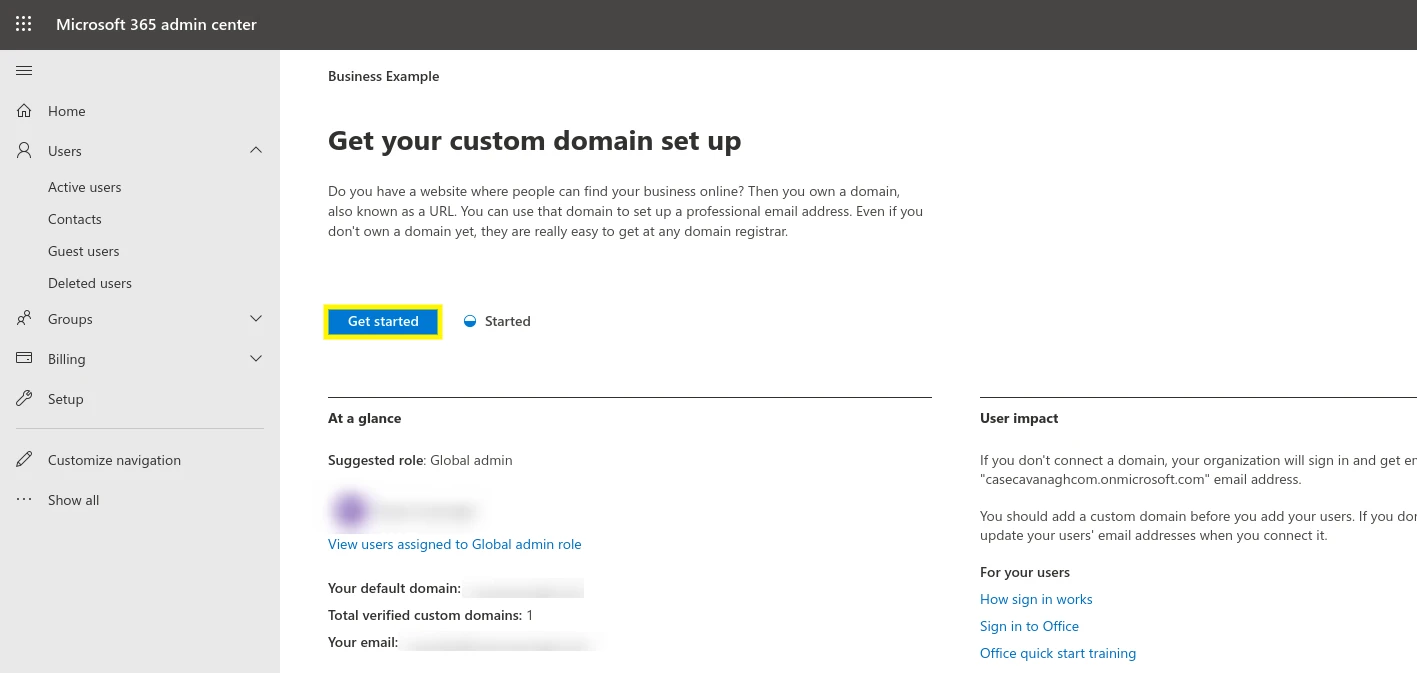This screenshot has height=673, width=1417.
Task: Click the Business Example breadcrumb text
Action: point(384,76)
